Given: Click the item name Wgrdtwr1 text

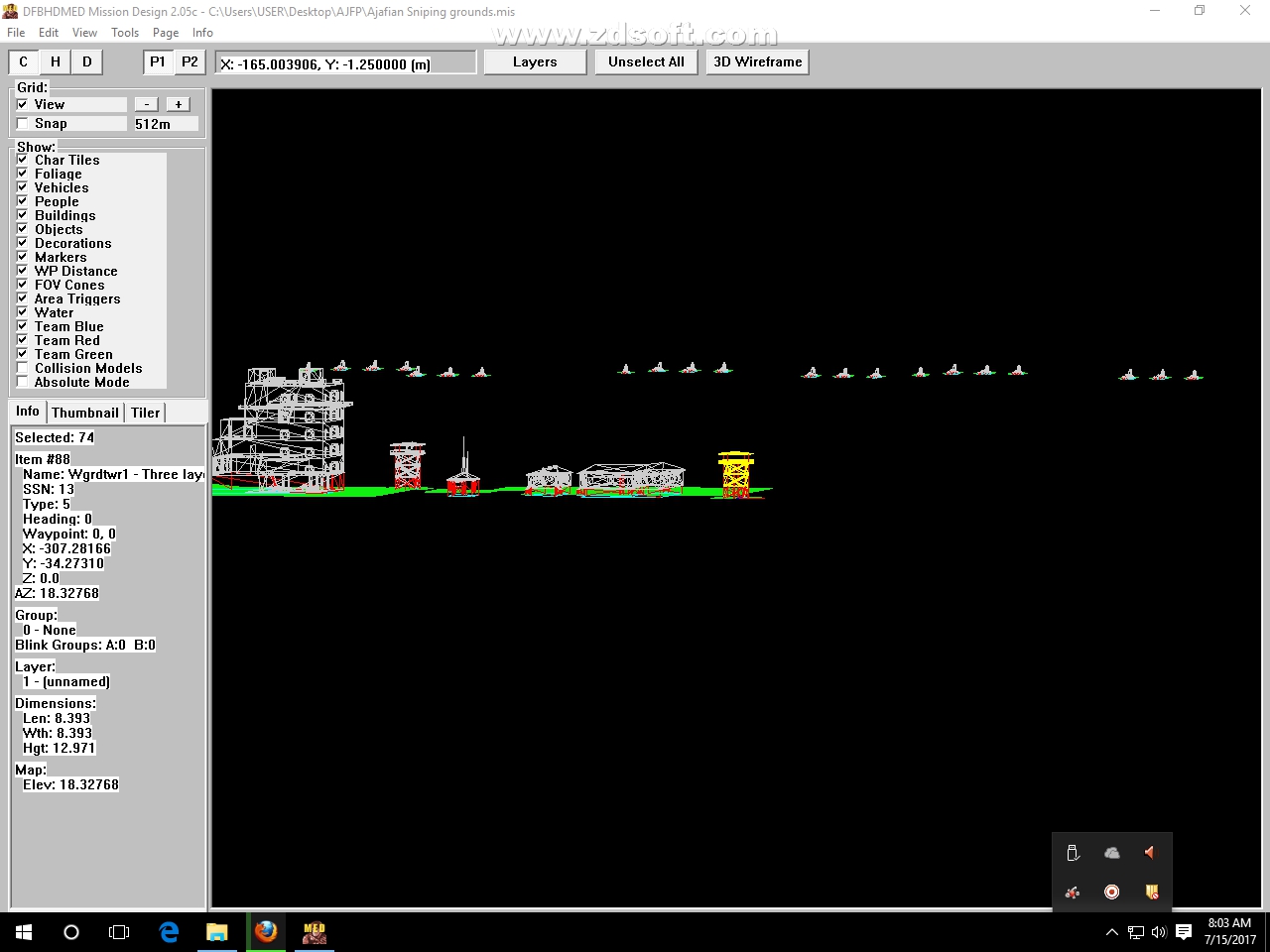Looking at the screenshot, I should [x=113, y=474].
